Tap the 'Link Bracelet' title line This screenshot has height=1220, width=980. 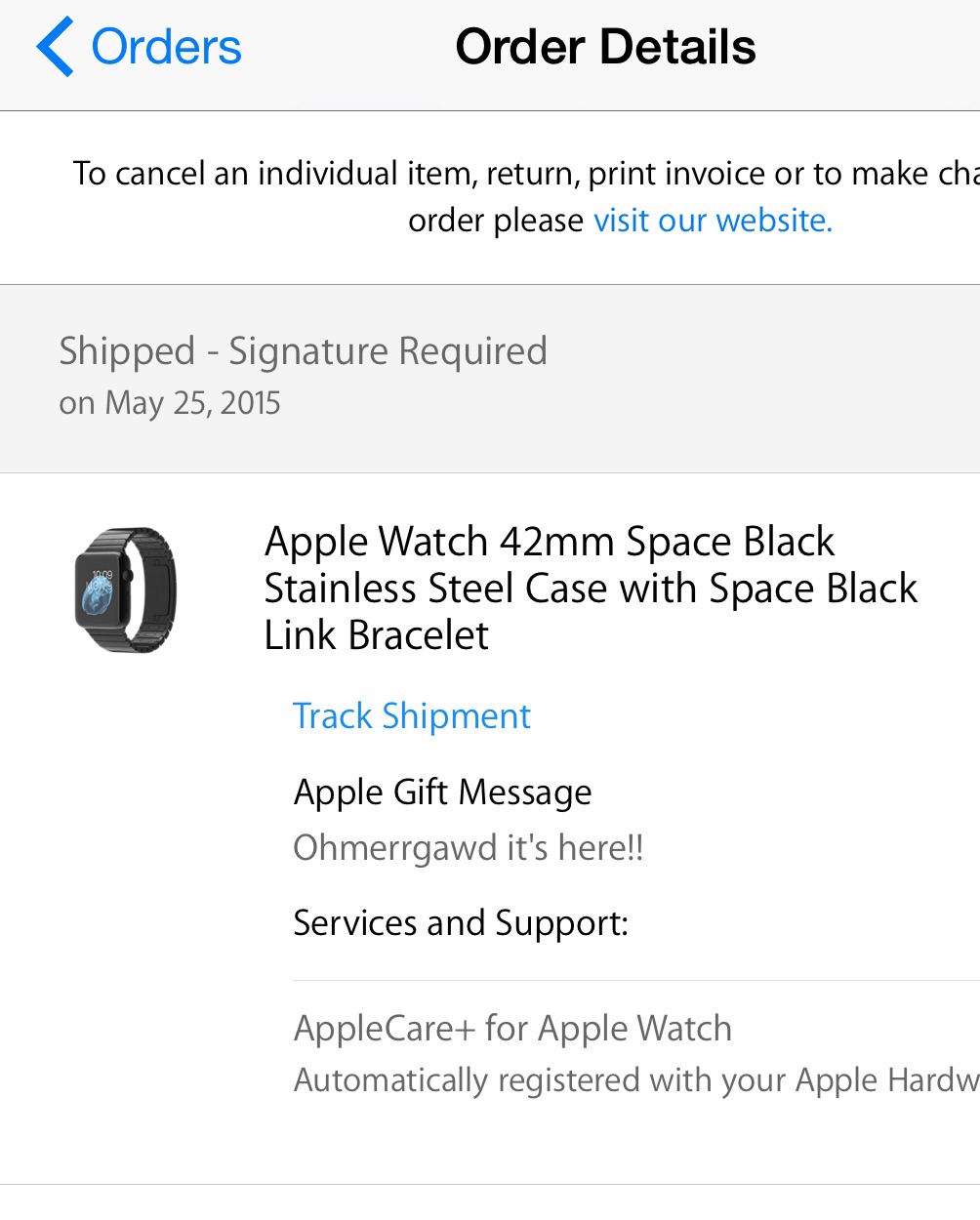377,635
